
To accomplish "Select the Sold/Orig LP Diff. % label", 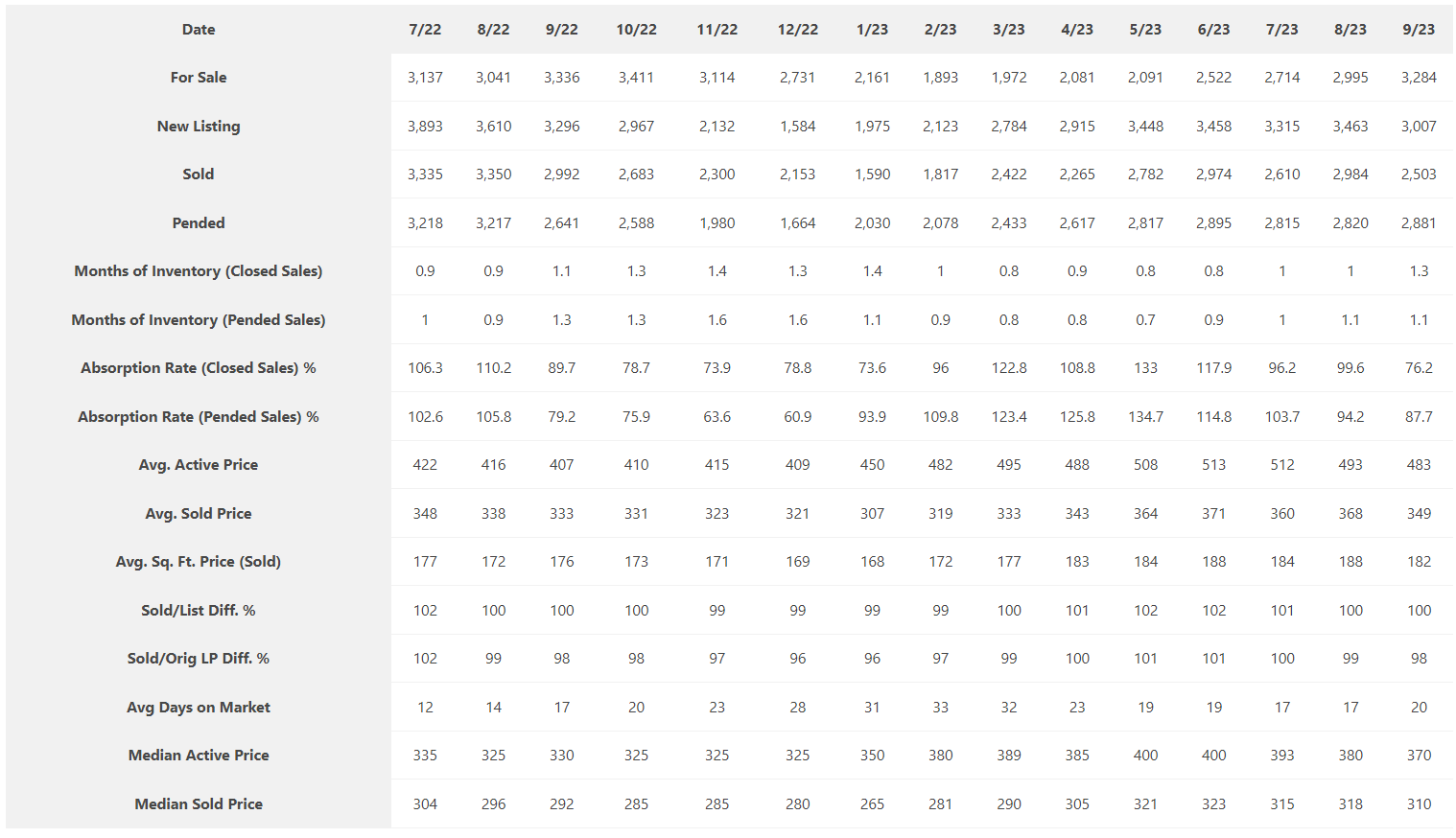I will point(199,659).
